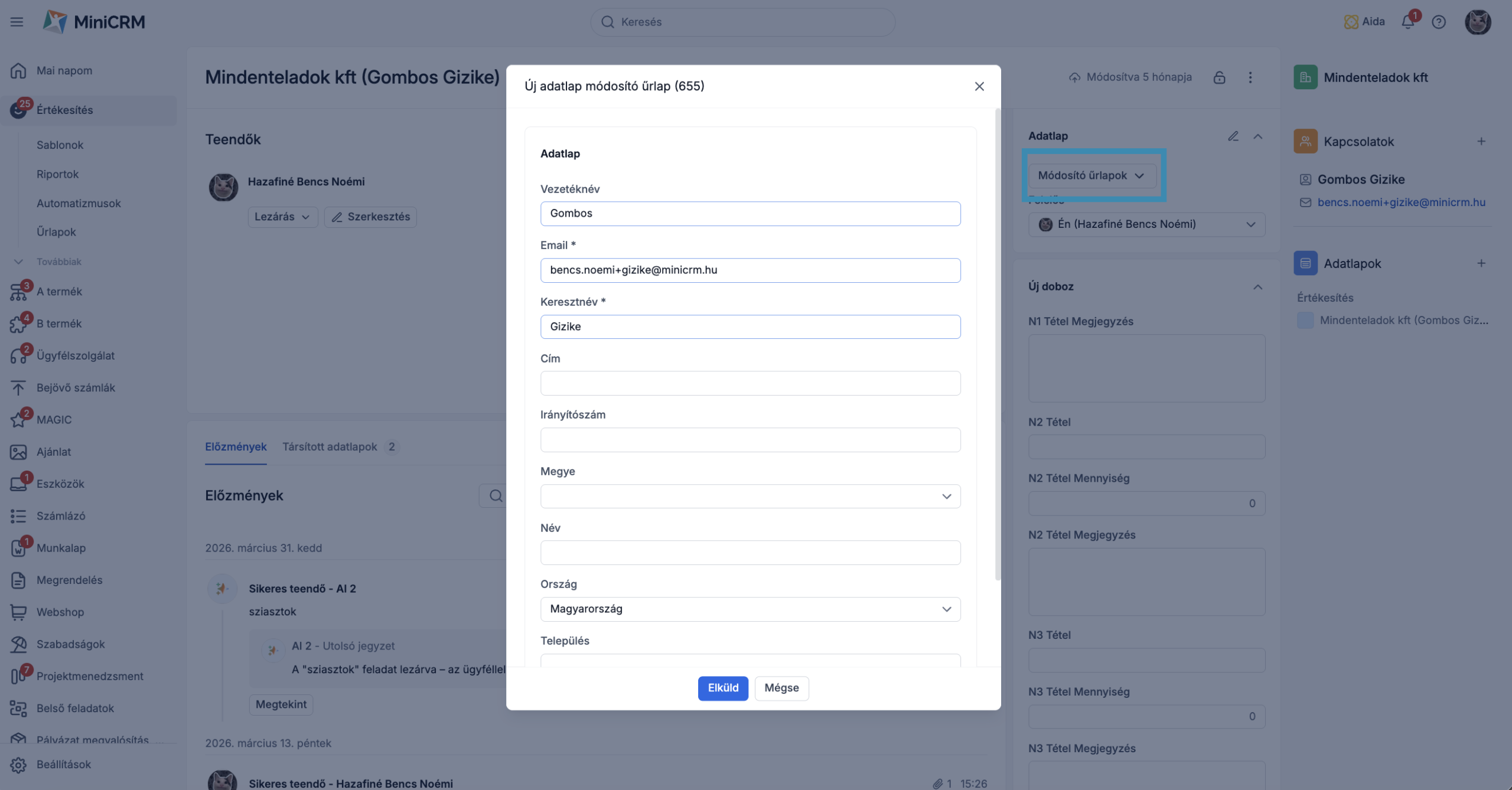1512x790 pixels.
Task: Open the Webshop sidebar icon
Action: tap(18, 612)
